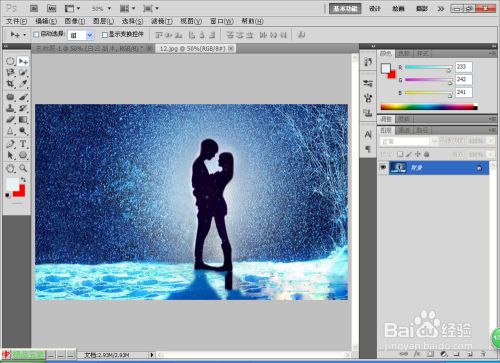Image resolution: width=500 pixels, height=363 pixels.
Task: Open the Paragraph panel icon in dock
Action: tap(368, 149)
